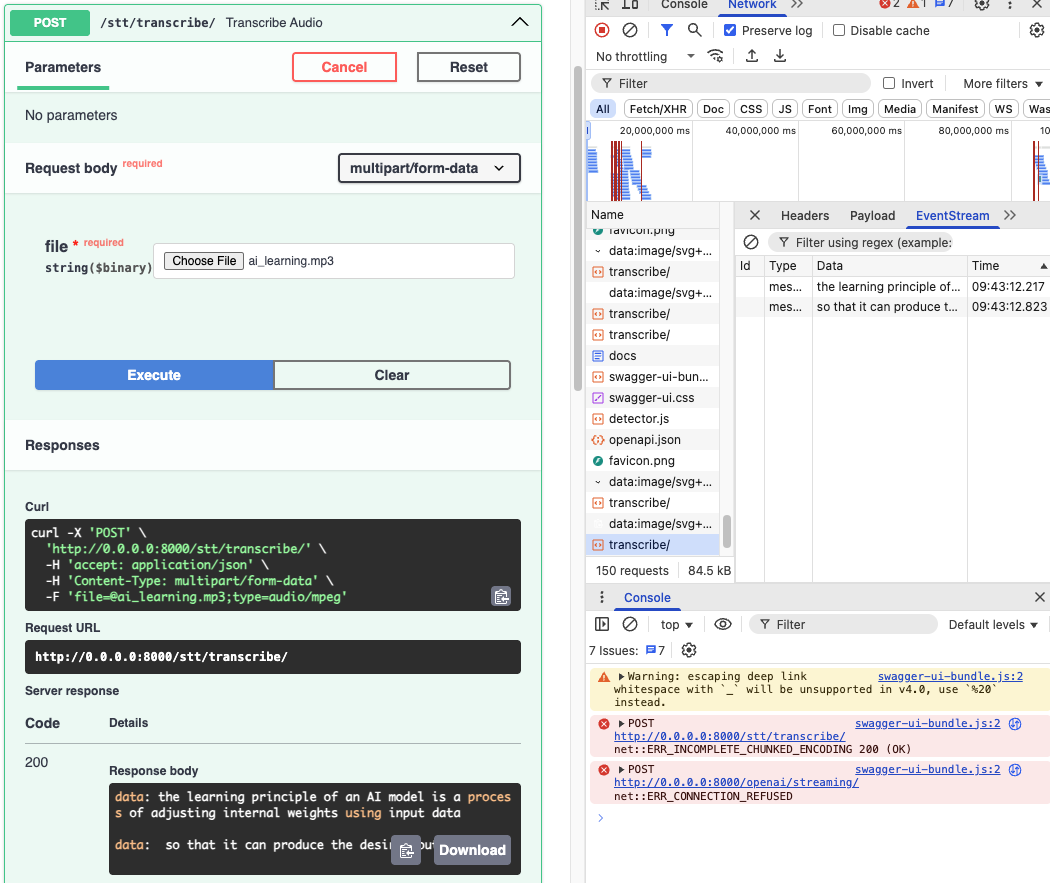Copy the curl command to clipboard
This screenshot has height=883, width=1050.
pyautogui.click(x=501, y=597)
